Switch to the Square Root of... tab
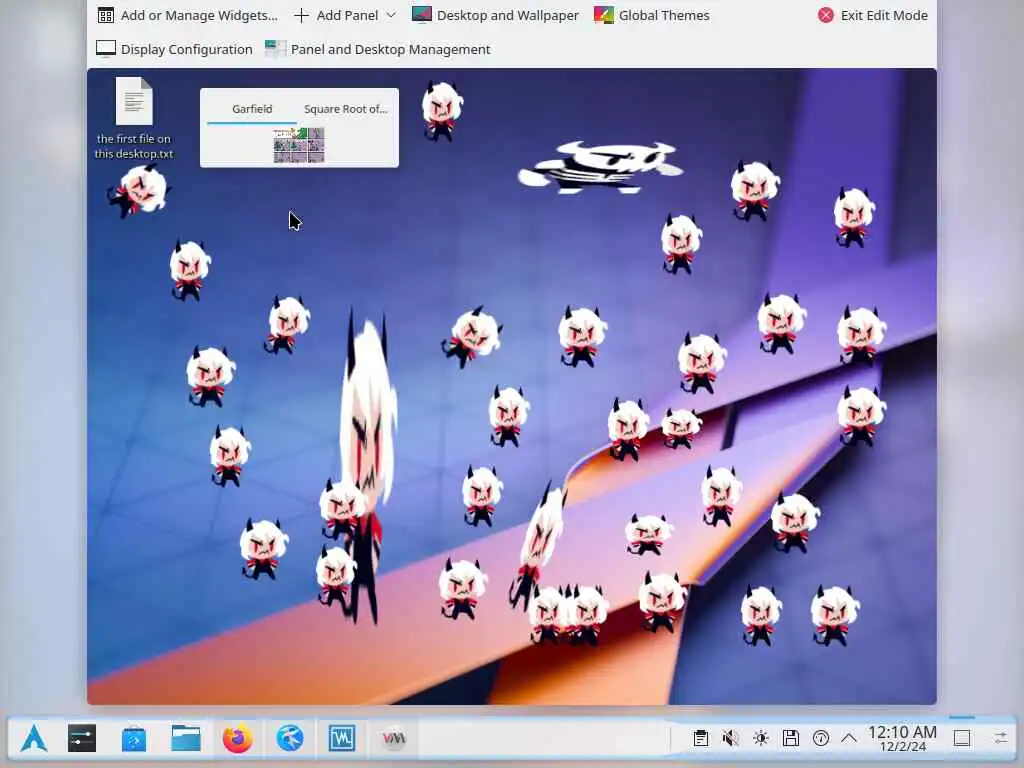1024x768 pixels. (x=345, y=109)
